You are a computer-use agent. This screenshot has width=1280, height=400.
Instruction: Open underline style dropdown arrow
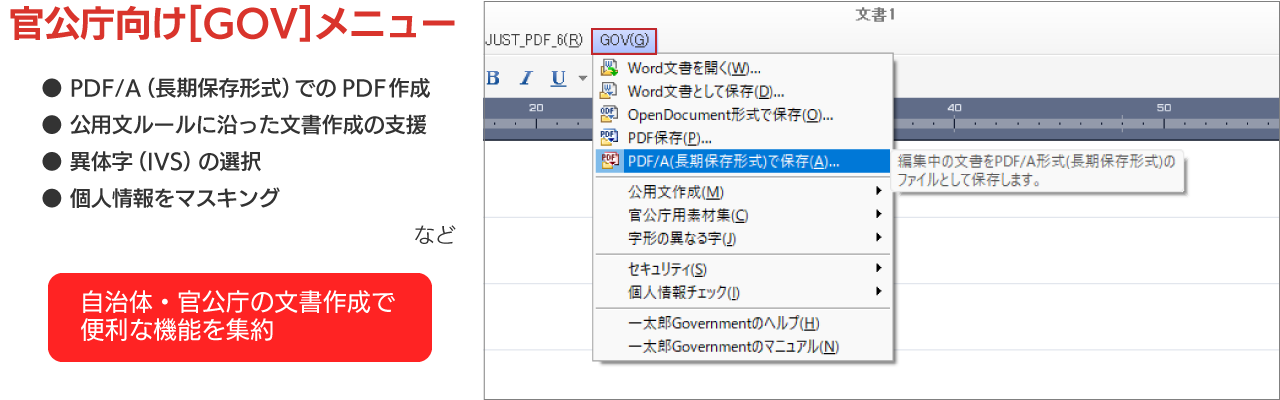click(x=582, y=79)
